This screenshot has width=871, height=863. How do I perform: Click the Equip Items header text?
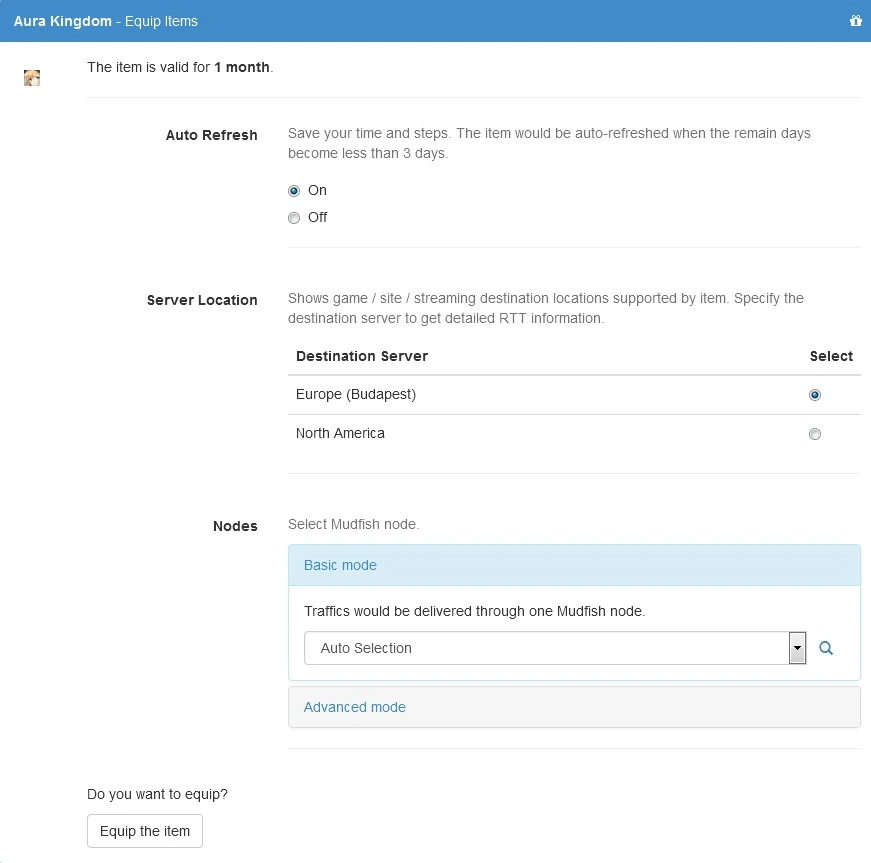[x=161, y=21]
